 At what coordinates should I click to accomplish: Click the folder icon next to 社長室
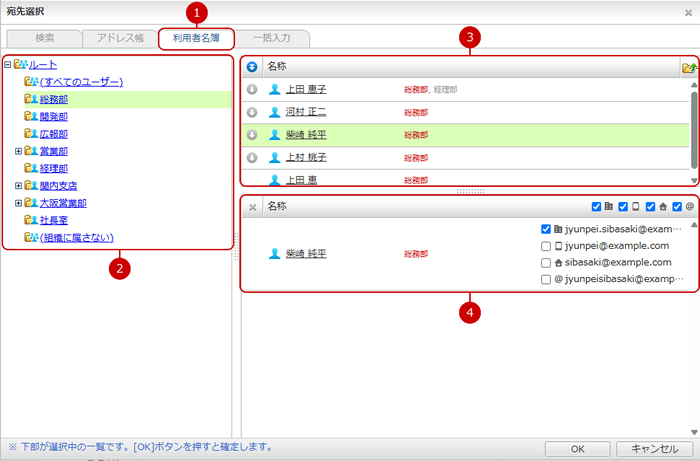tap(30, 220)
